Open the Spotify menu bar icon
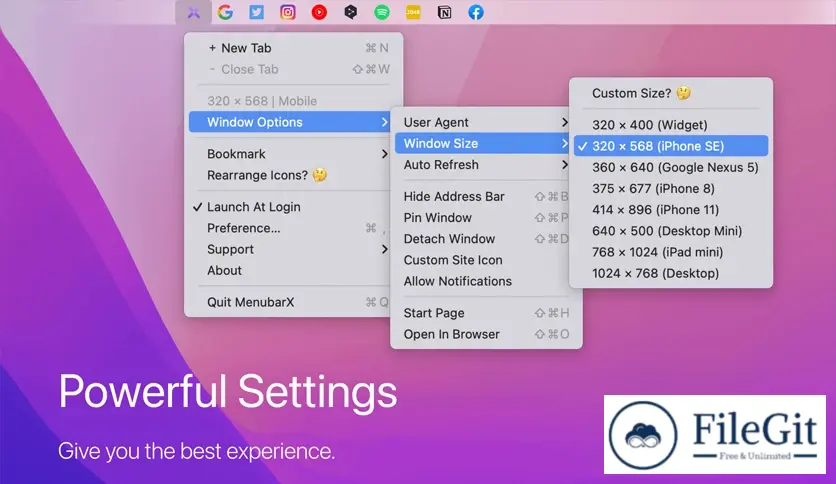 tap(382, 12)
